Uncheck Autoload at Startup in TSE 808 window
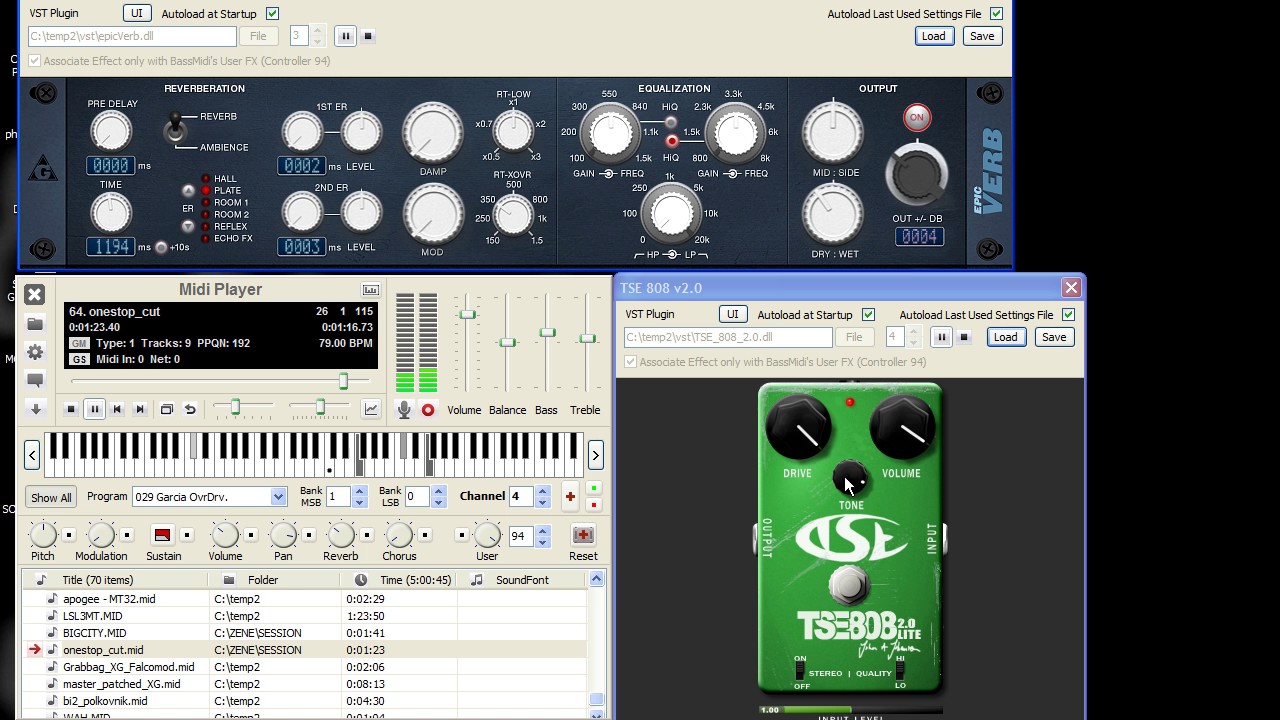The width and height of the screenshot is (1280, 720). click(868, 315)
